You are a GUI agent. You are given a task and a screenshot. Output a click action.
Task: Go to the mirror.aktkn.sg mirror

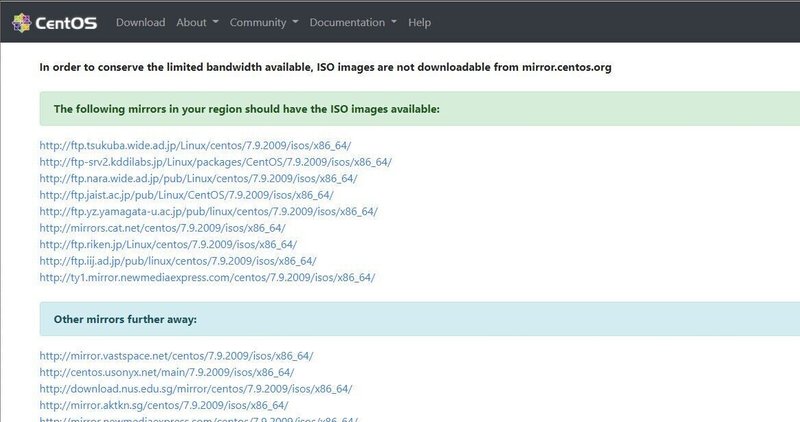tap(164, 405)
